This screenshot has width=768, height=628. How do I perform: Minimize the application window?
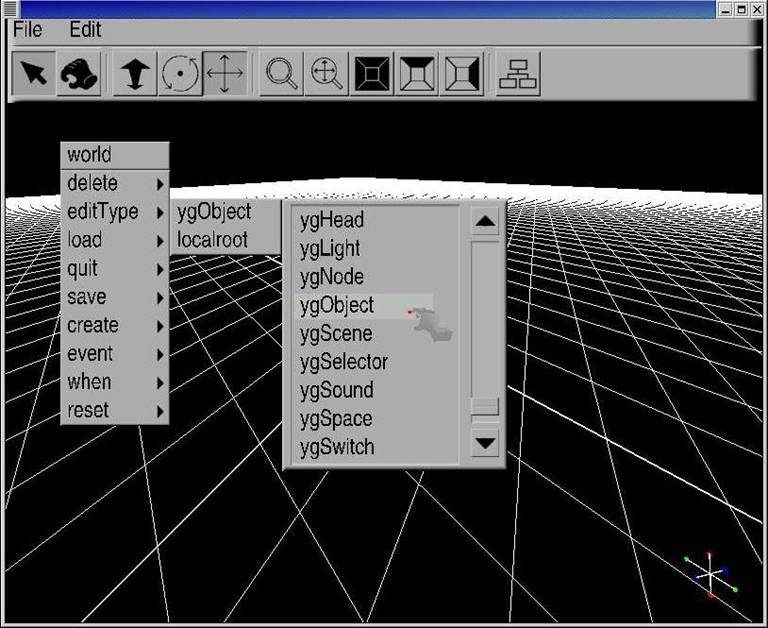pyautogui.click(x=726, y=9)
